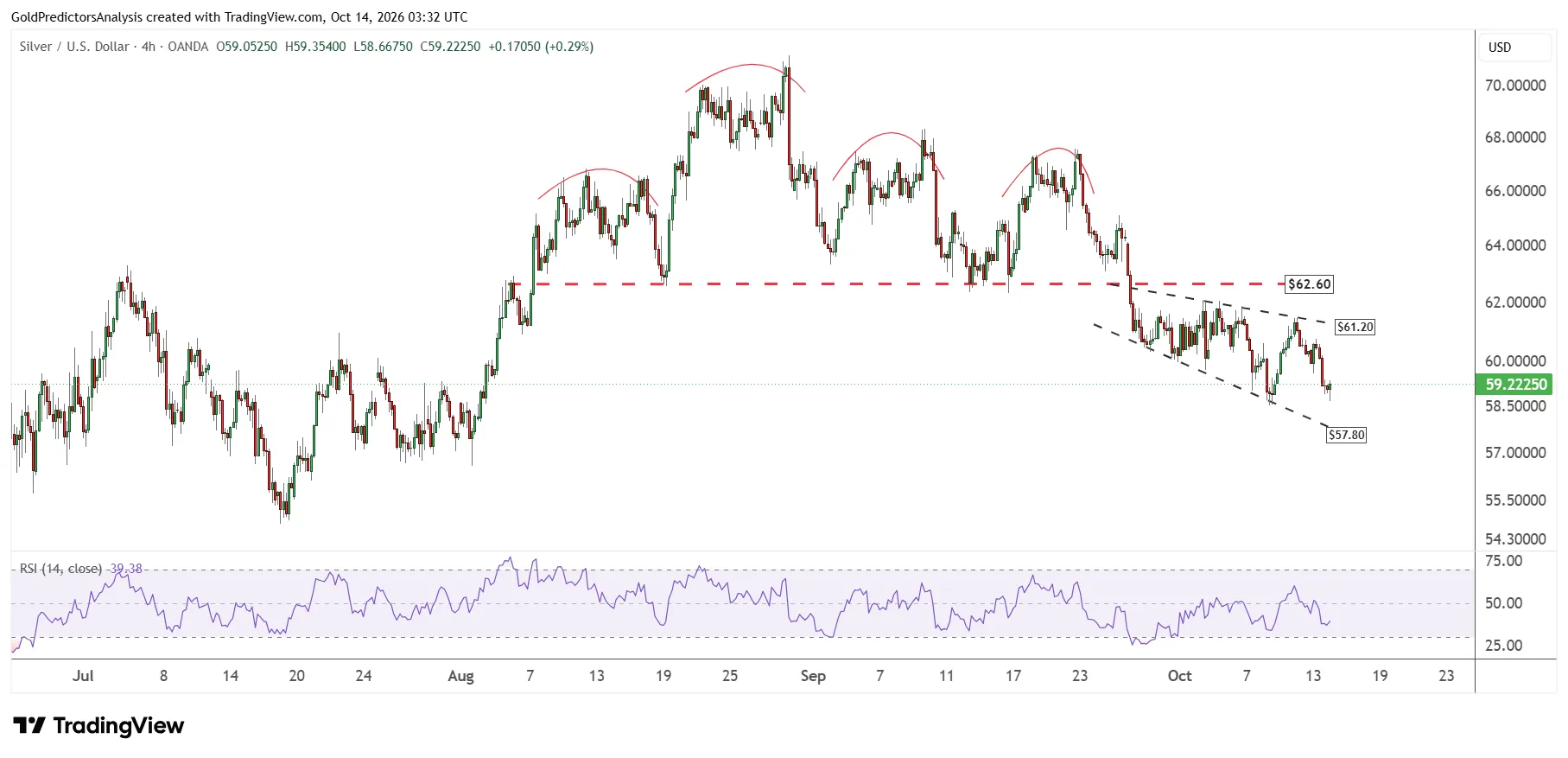Click the 60.00000 price axis label
Viewport: 1568px width, 758px height.
[x=1515, y=361]
